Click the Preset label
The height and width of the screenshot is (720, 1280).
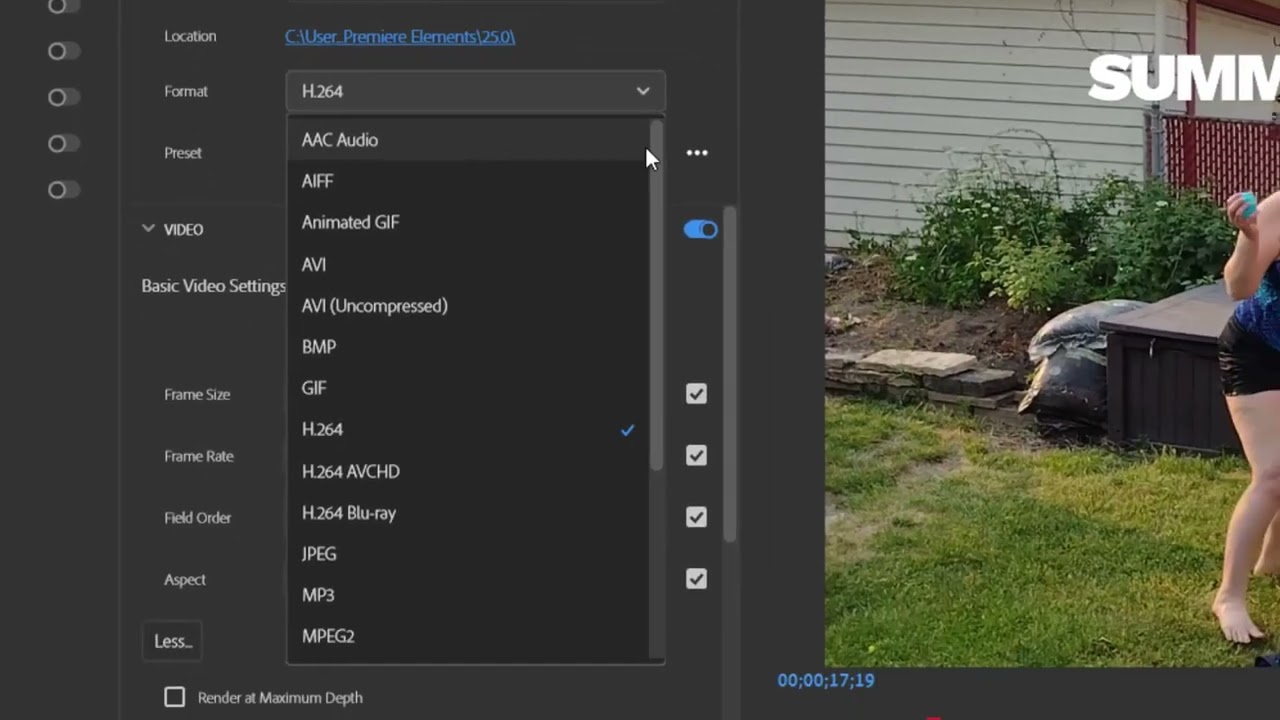pos(183,153)
